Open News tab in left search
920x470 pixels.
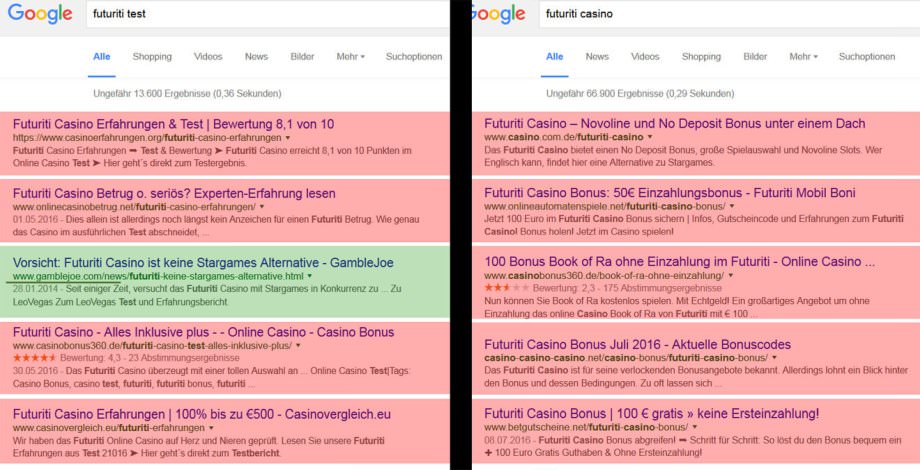coord(256,57)
